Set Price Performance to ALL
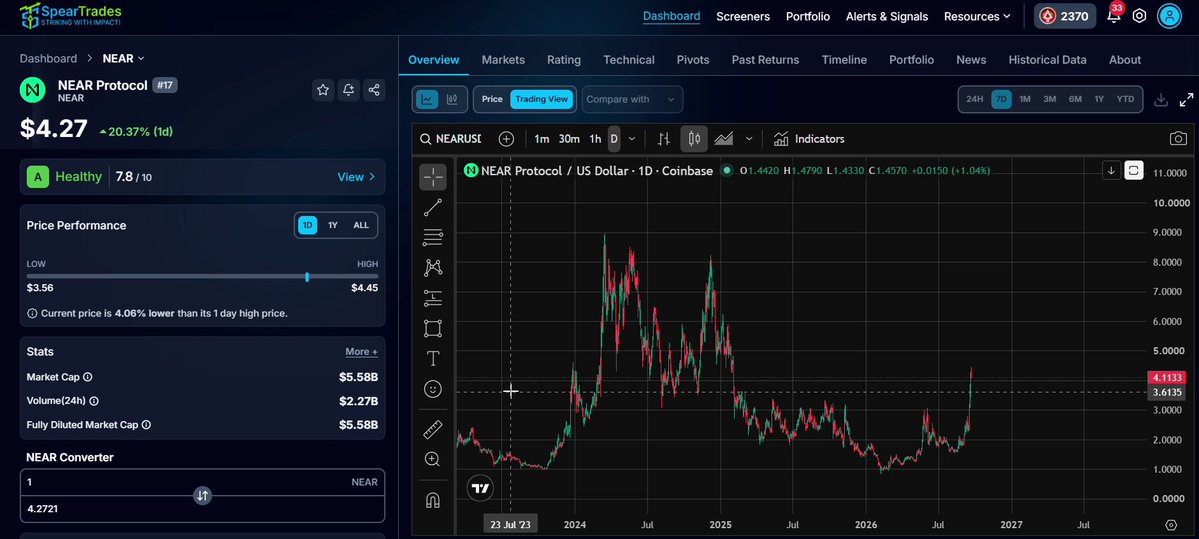Viewport: 1199px width, 539px height. pyautogui.click(x=361, y=226)
